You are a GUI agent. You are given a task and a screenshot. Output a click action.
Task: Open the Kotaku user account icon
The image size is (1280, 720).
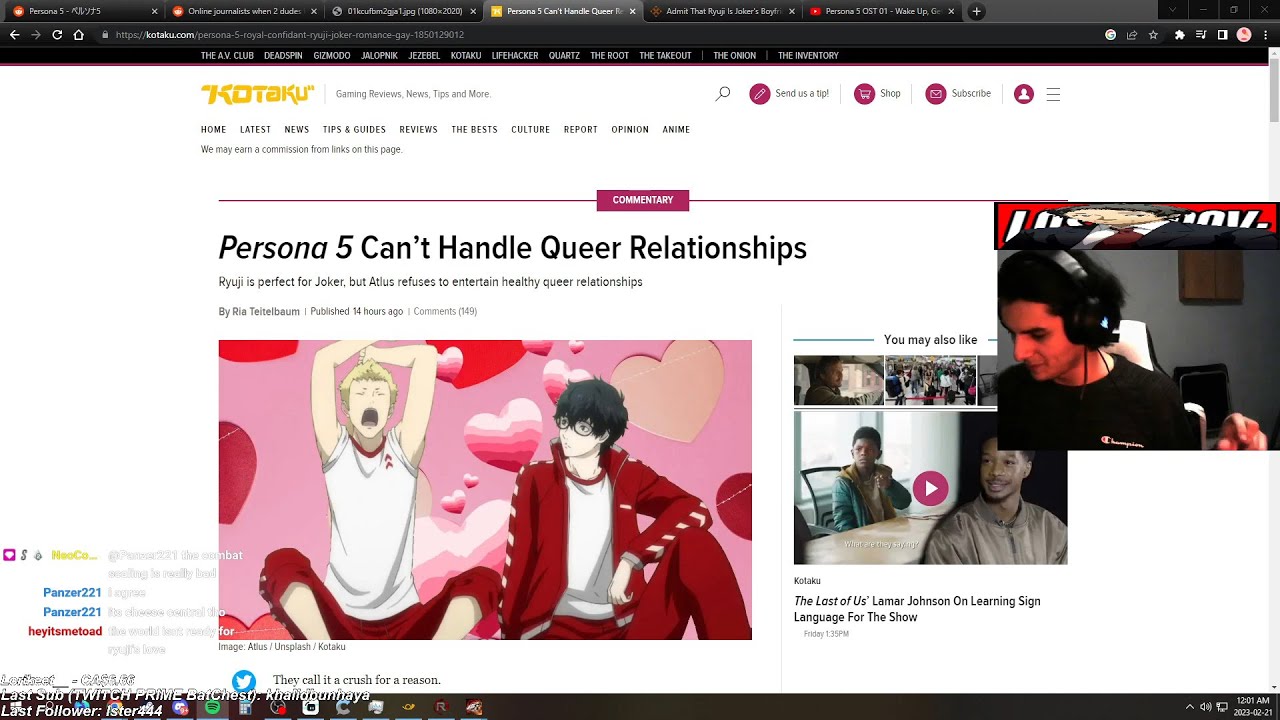click(x=1023, y=94)
